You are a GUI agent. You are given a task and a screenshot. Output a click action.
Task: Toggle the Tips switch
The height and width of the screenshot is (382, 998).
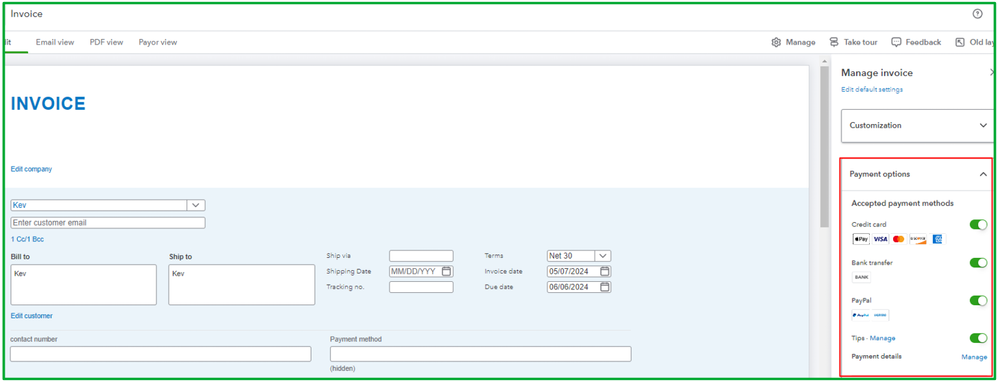point(978,338)
